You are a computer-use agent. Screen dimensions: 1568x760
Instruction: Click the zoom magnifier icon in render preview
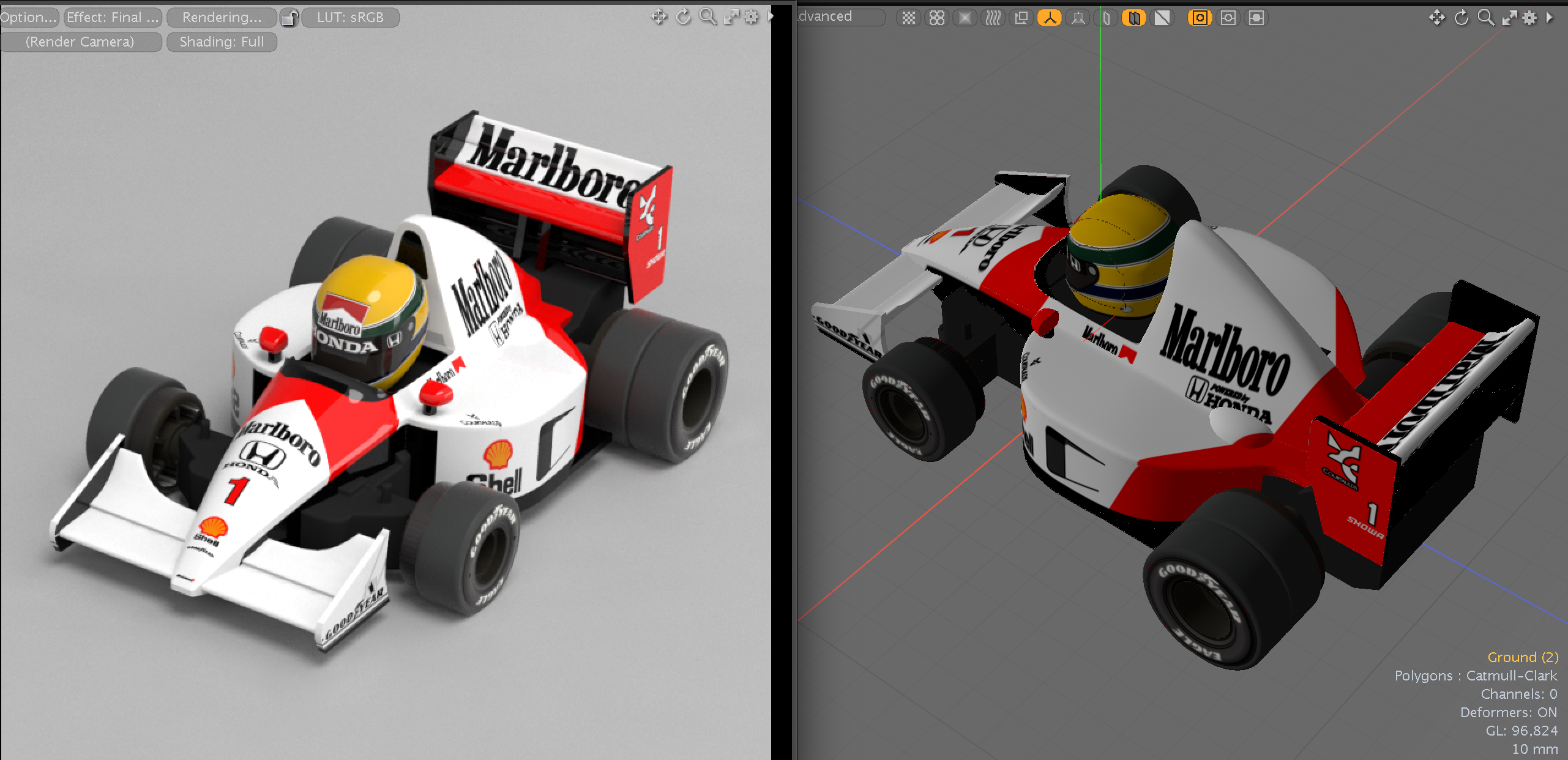click(x=708, y=17)
